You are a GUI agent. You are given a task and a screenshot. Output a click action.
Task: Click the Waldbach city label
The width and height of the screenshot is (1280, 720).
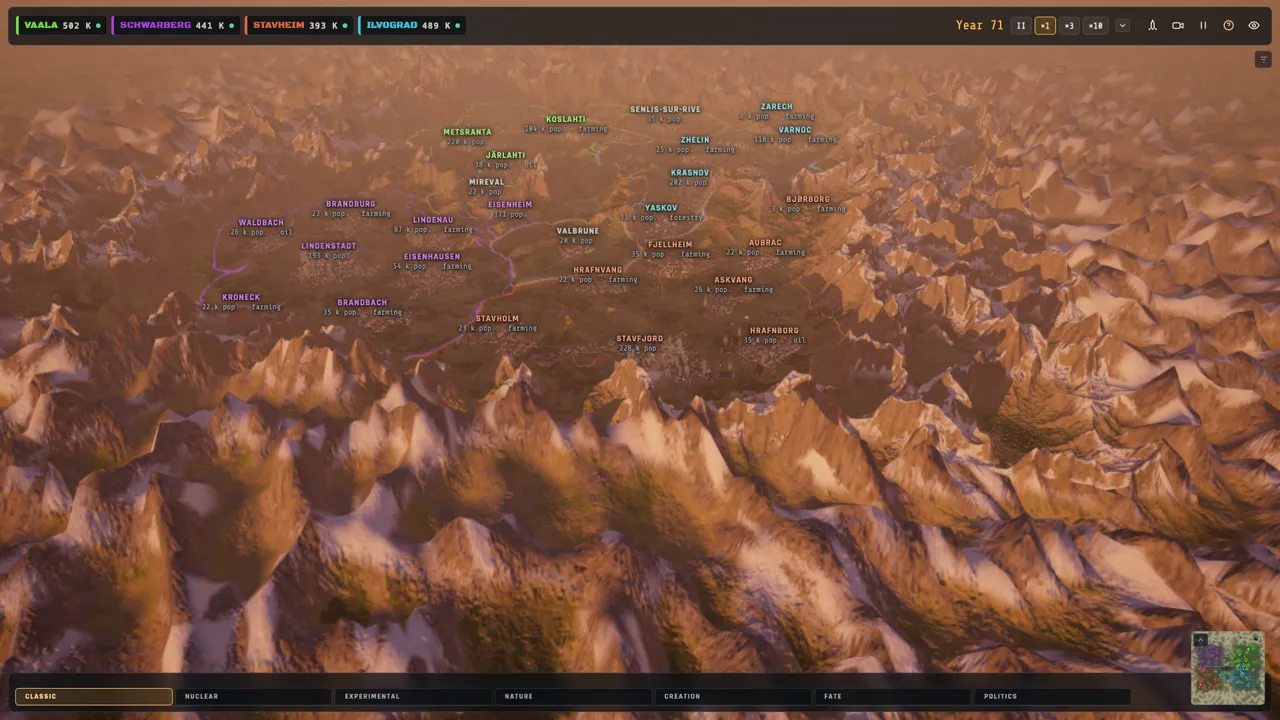tap(261, 223)
